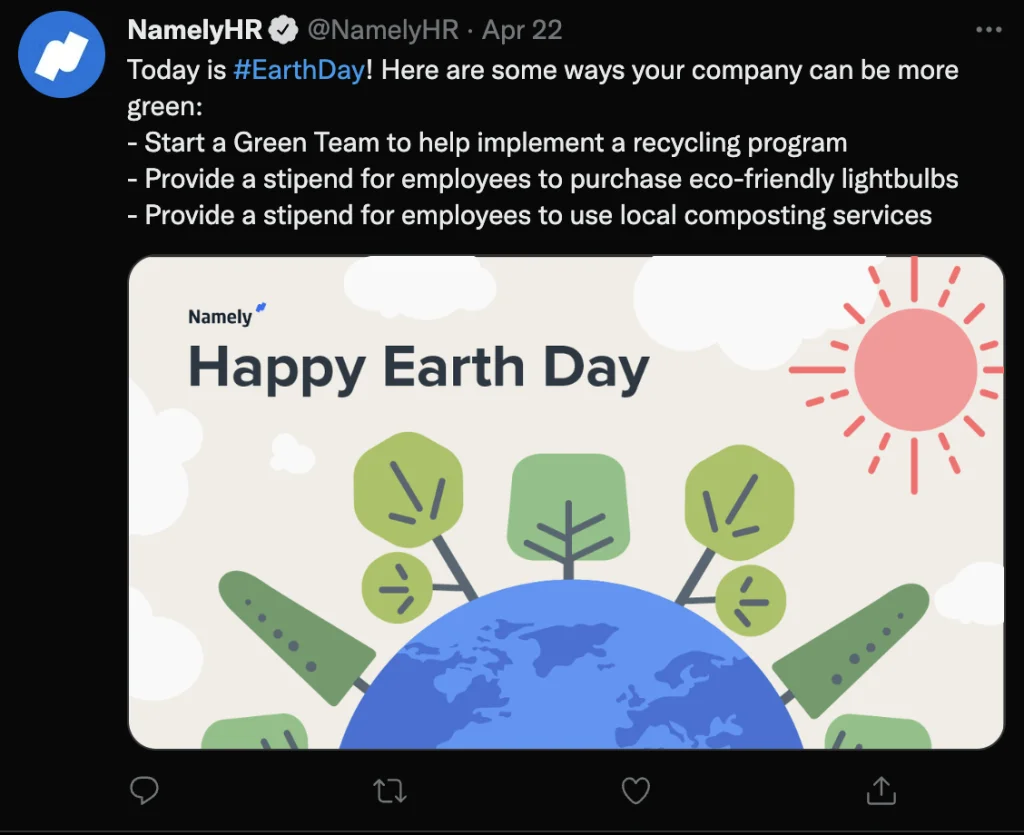Click the share upload icon
1024x835 pixels.
coord(881,791)
